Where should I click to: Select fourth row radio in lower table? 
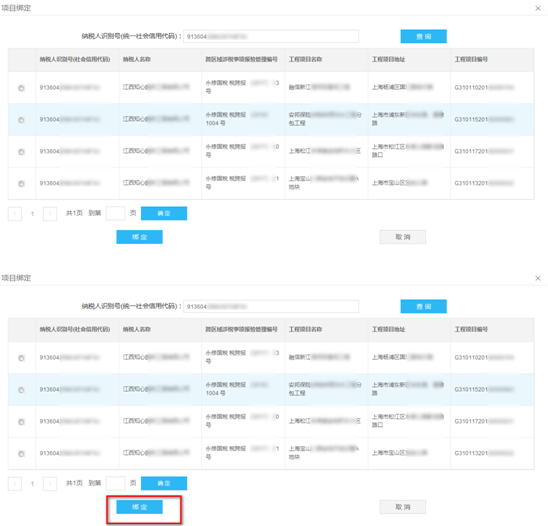click(x=21, y=454)
